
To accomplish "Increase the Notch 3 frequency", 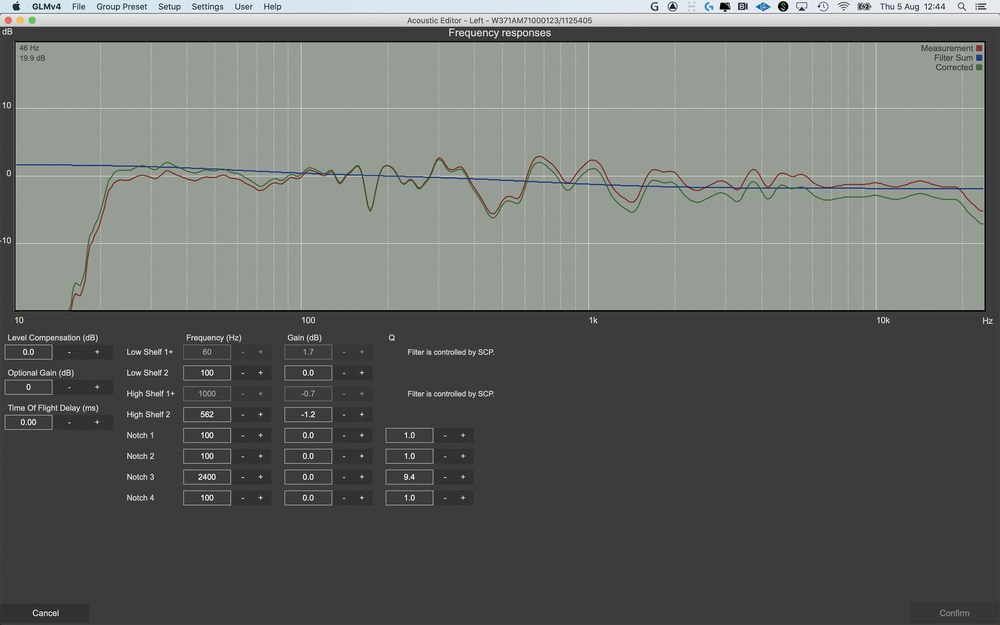I will click(x=260, y=477).
